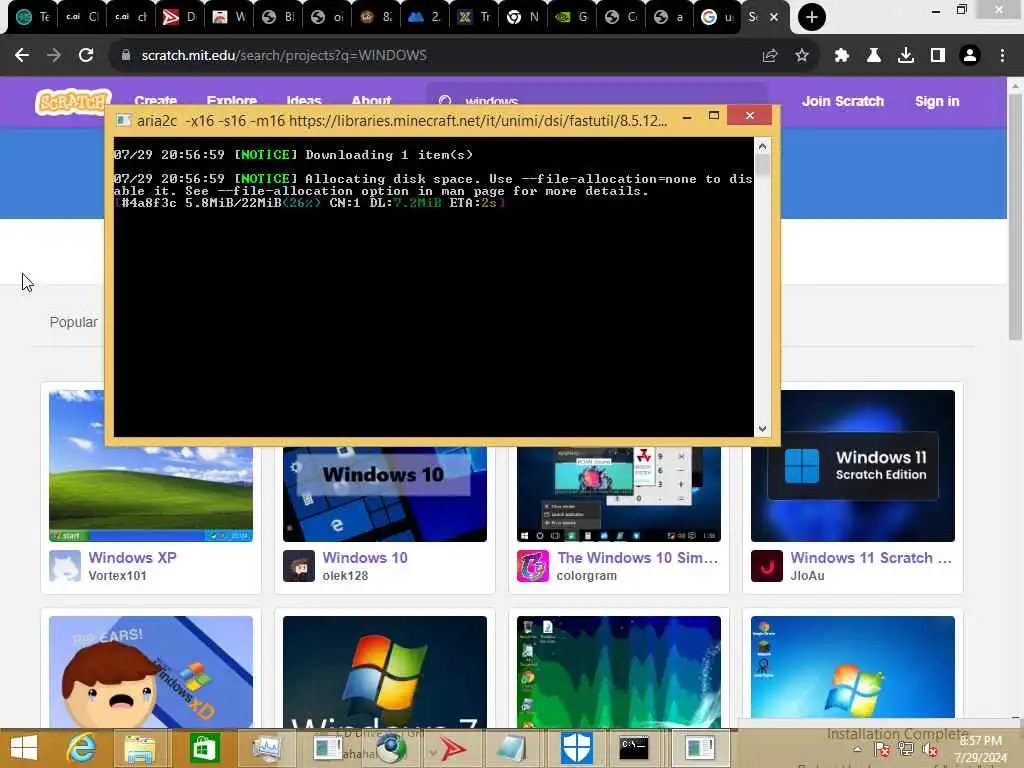Open the Chrome Labs flask icon
Screen dimensions: 1024x768
[873, 56]
